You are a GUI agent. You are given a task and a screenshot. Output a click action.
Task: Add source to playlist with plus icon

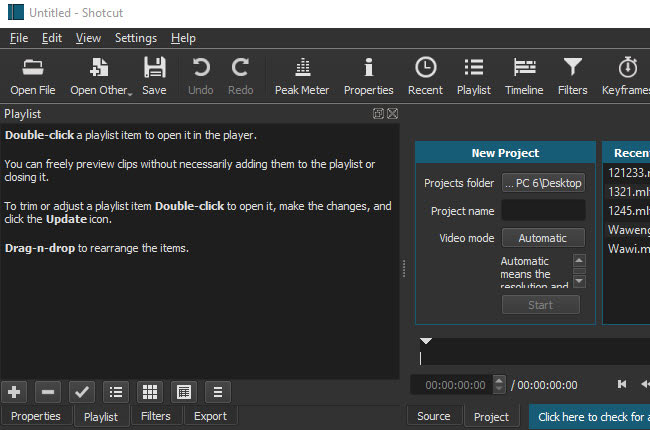pyautogui.click(x=14, y=392)
